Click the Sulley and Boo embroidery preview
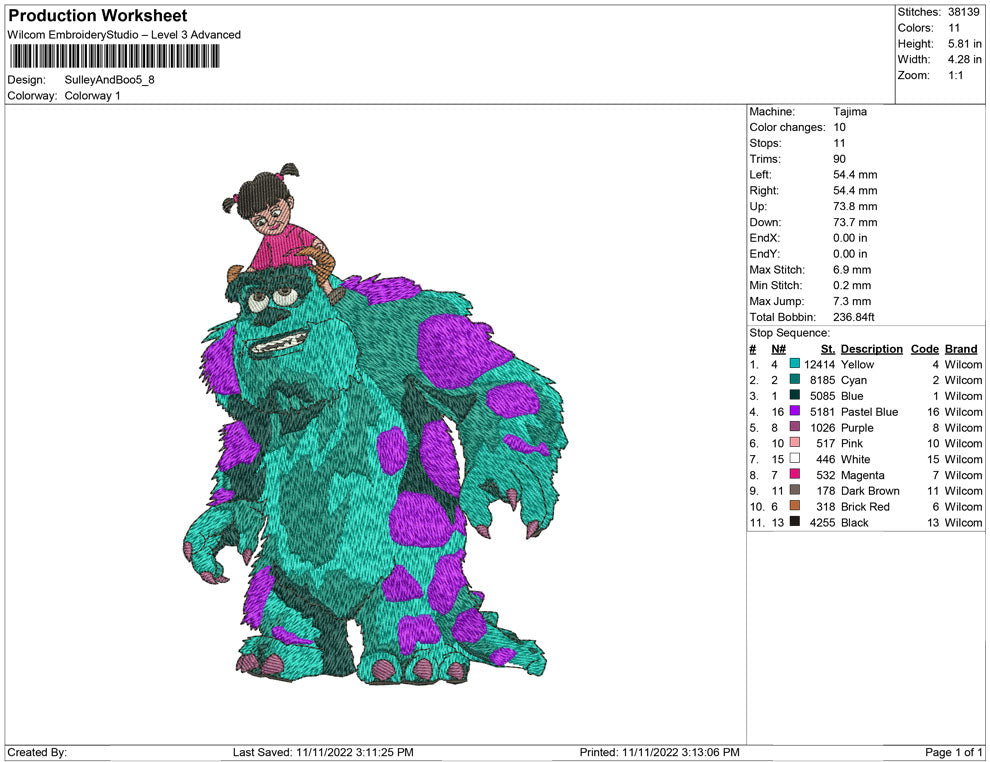990x762 pixels. 376,424
